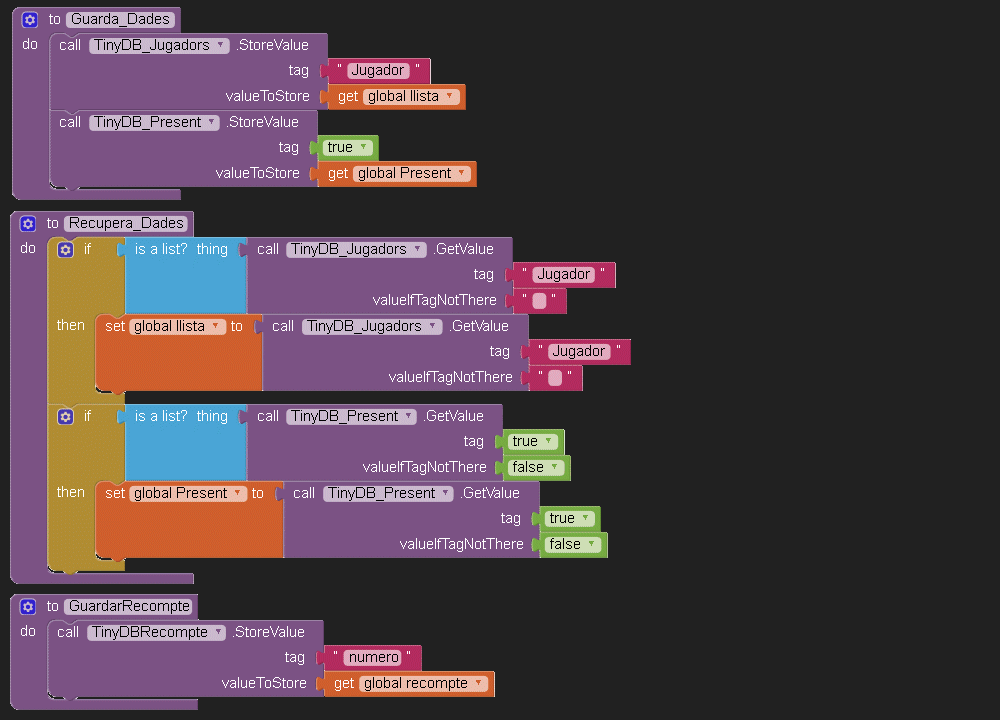Rename the Recupera_Dades procedure name field
1000x720 pixels.
pos(126,223)
